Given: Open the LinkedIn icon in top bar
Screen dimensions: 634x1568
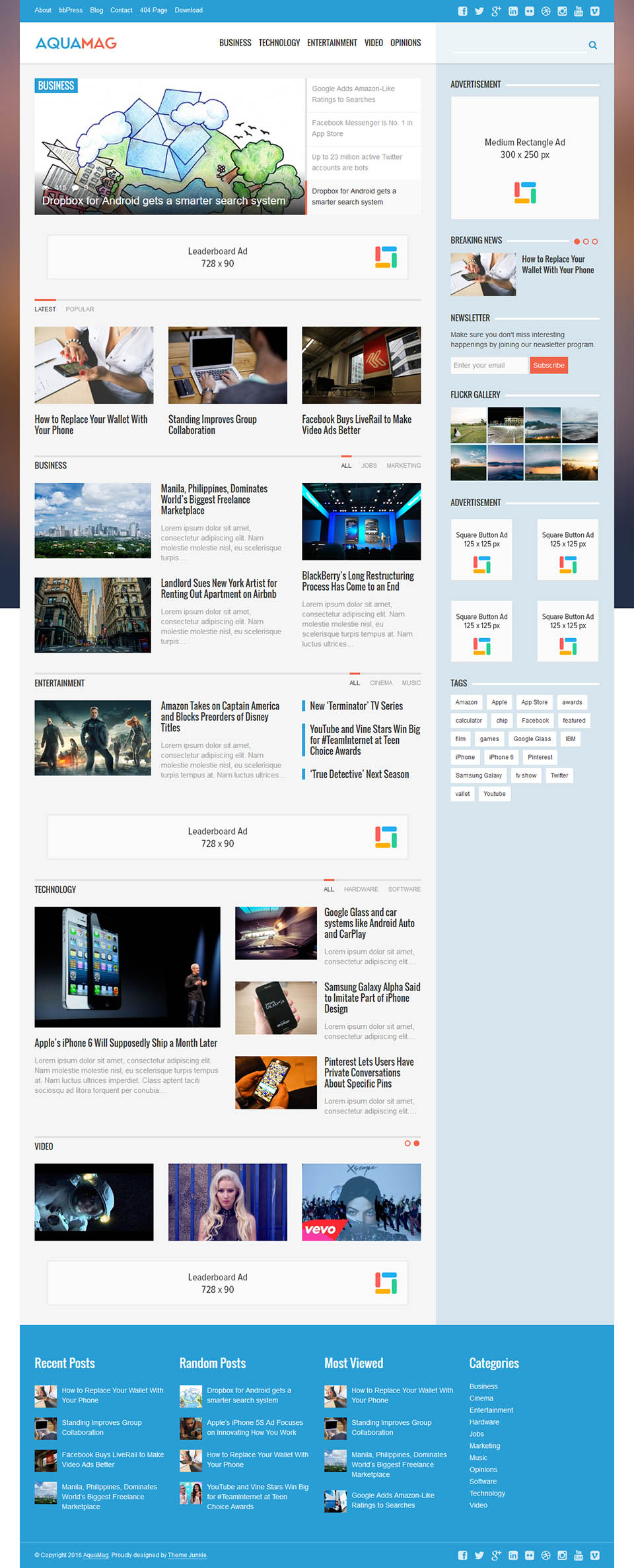Looking at the screenshot, I should coord(512,11).
